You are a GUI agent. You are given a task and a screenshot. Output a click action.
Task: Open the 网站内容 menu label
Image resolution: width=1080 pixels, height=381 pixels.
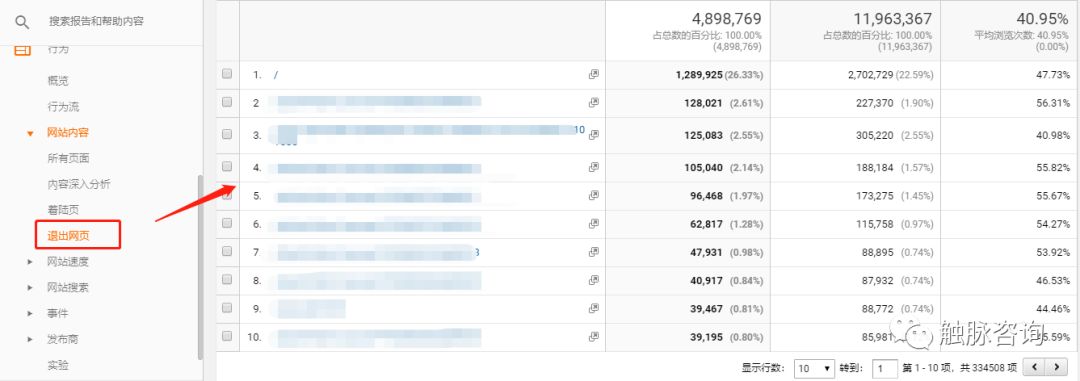(x=68, y=133)
